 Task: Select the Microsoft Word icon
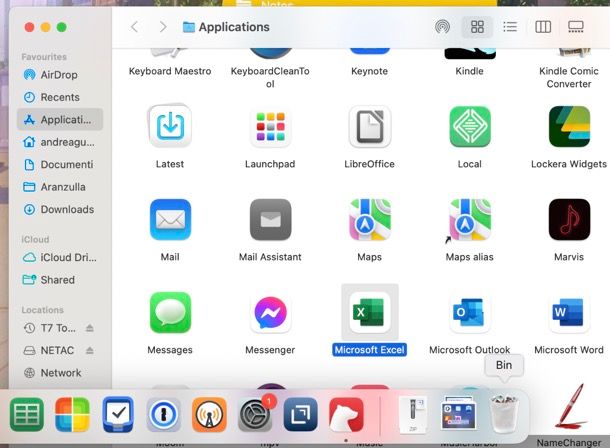pos(569,312)
